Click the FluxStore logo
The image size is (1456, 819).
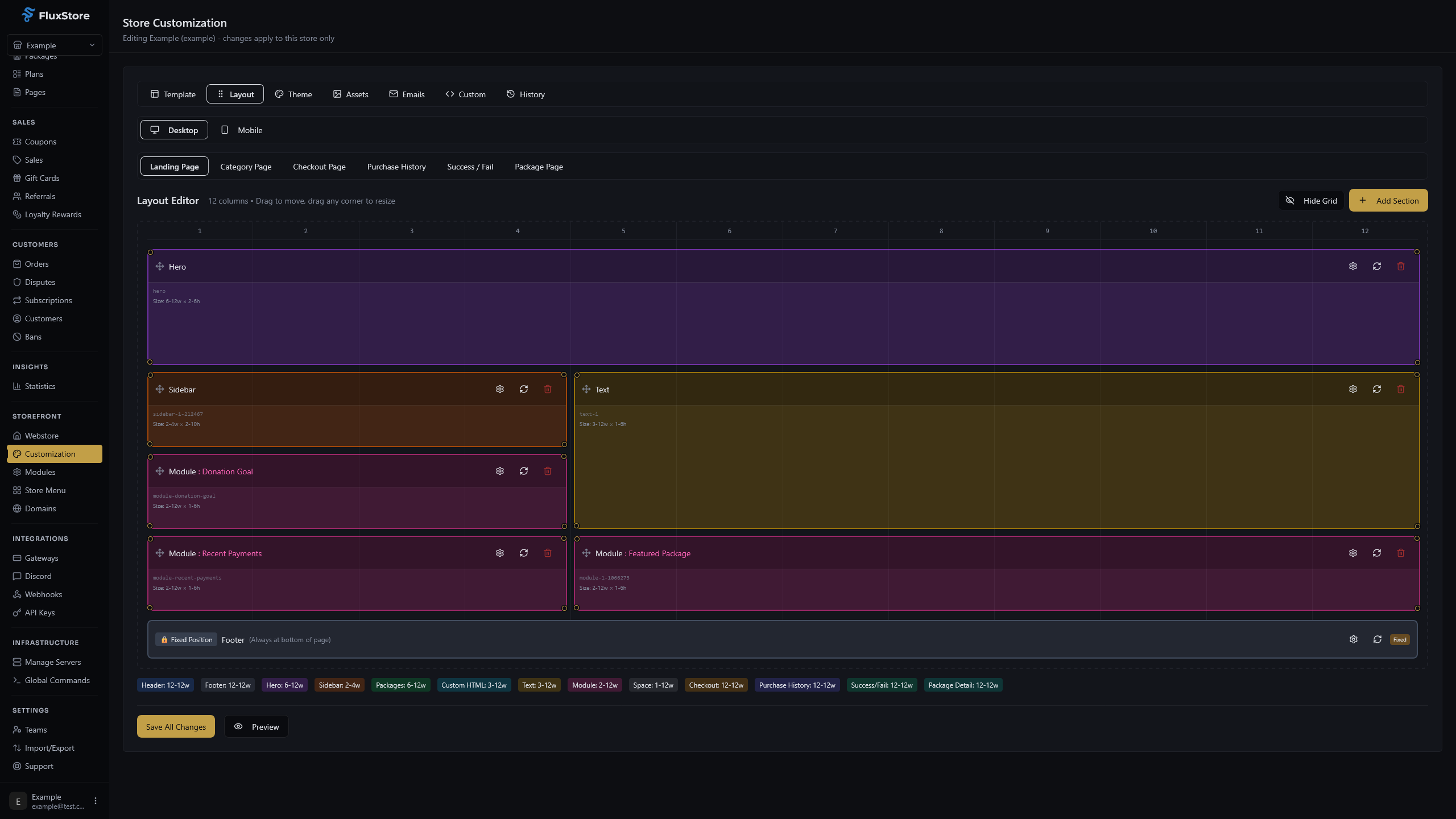(55, 15)
